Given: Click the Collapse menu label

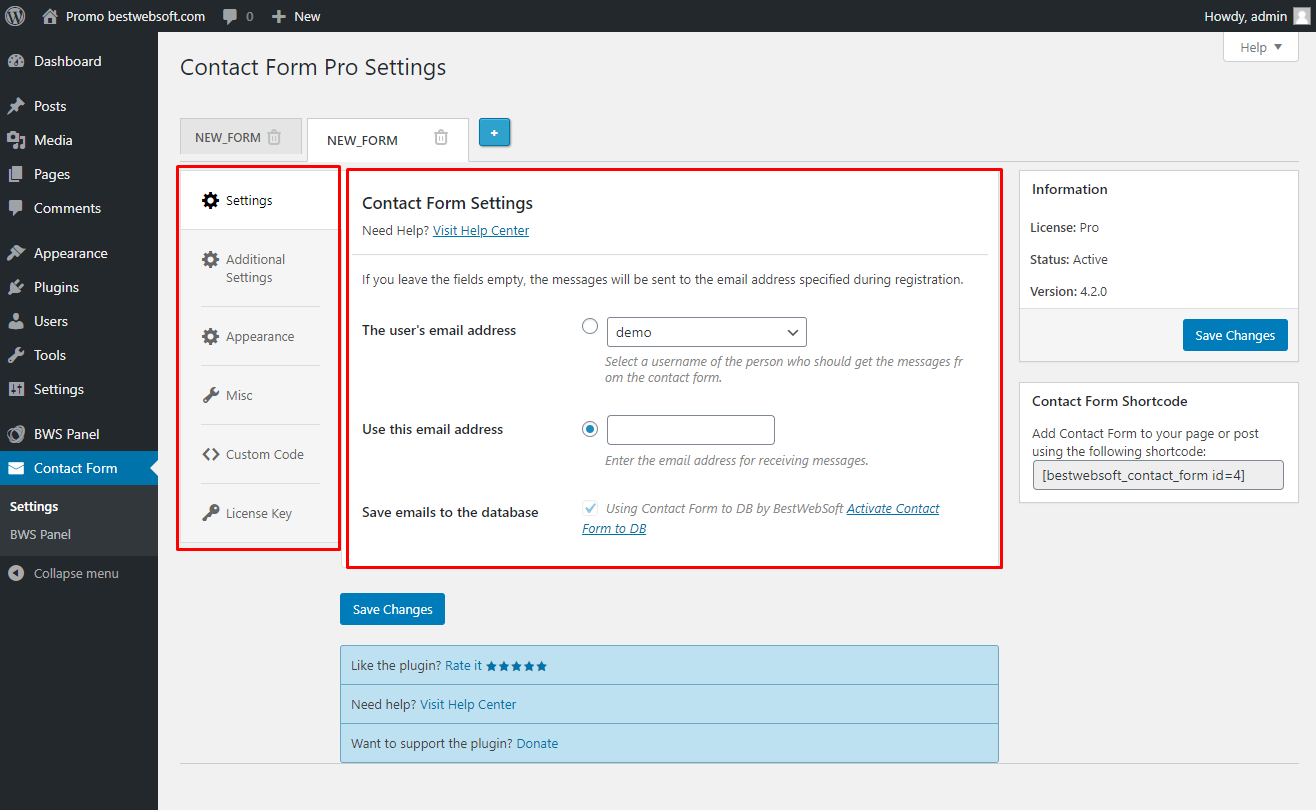Looking at the screenshot, I should [x=76, y=573].
